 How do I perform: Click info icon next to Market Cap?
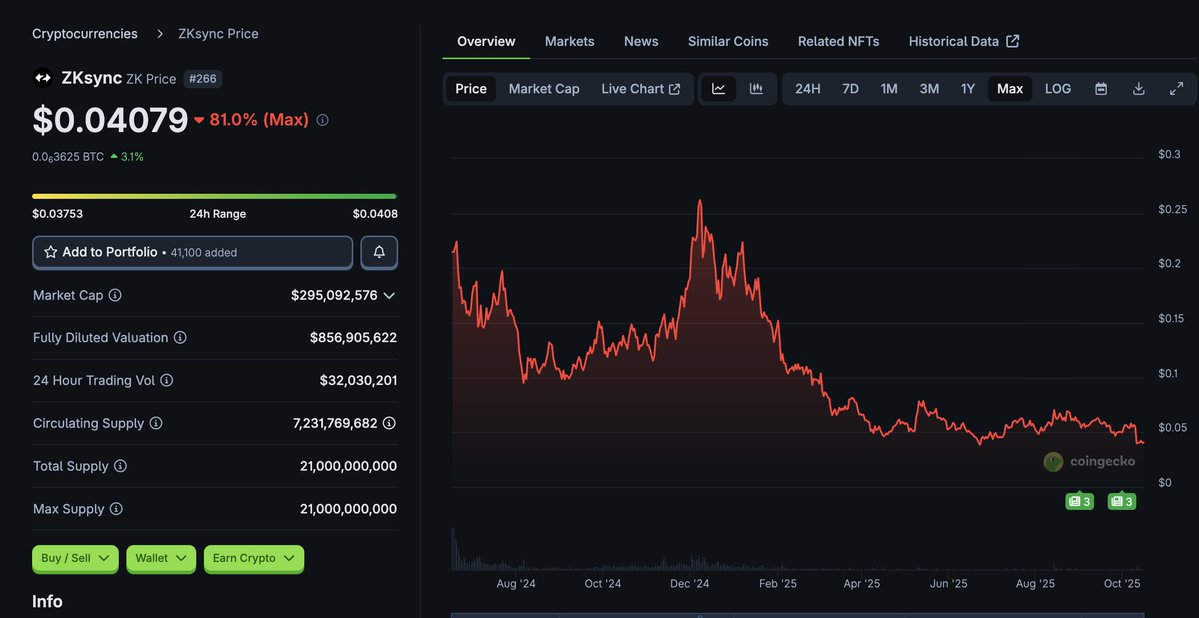coord(115,296)
